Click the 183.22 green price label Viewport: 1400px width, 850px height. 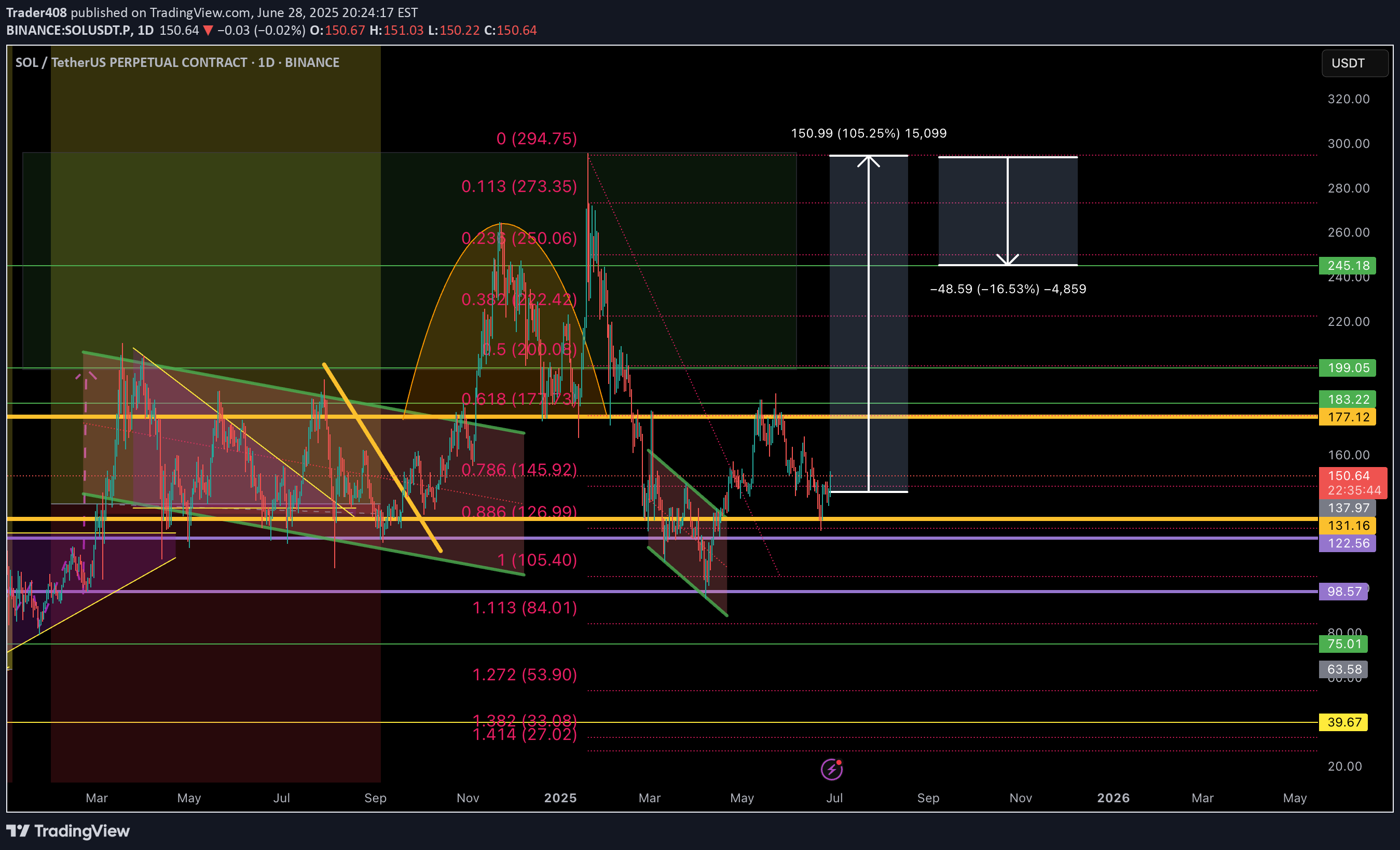coord(1347,400)
